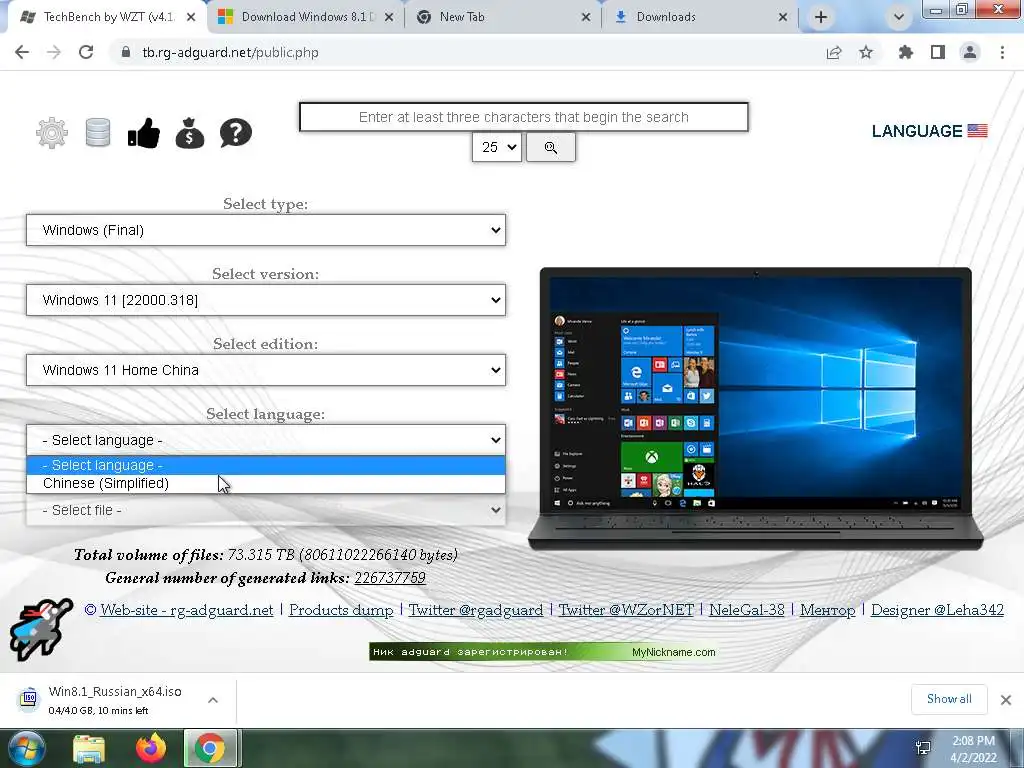Screen dimensions: 1024x768
Task: Click the Windows Start orb
Action: (x=27, y=748)
